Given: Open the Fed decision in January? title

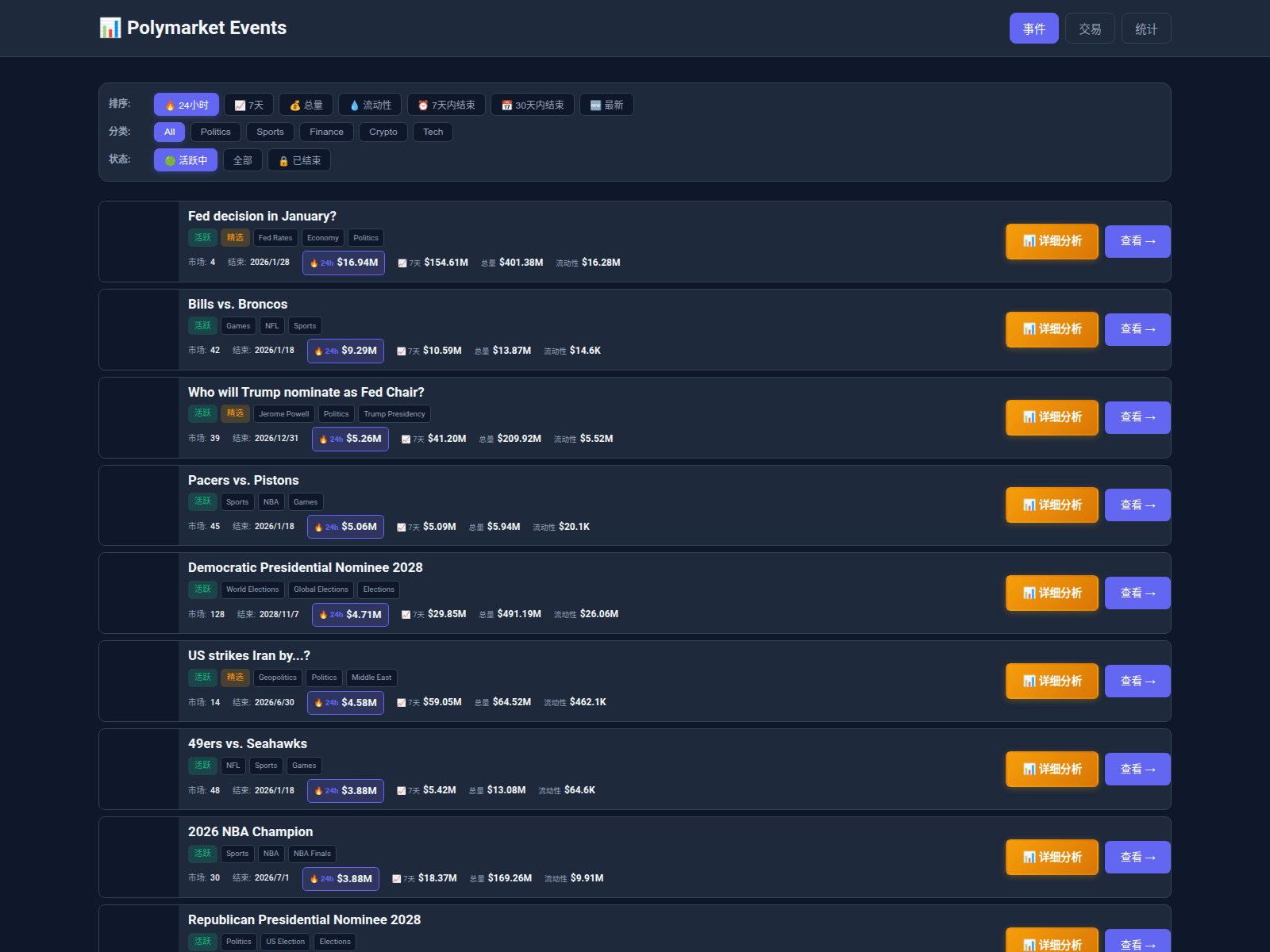Looking at the screenshot, I should [x=262, y=216].
